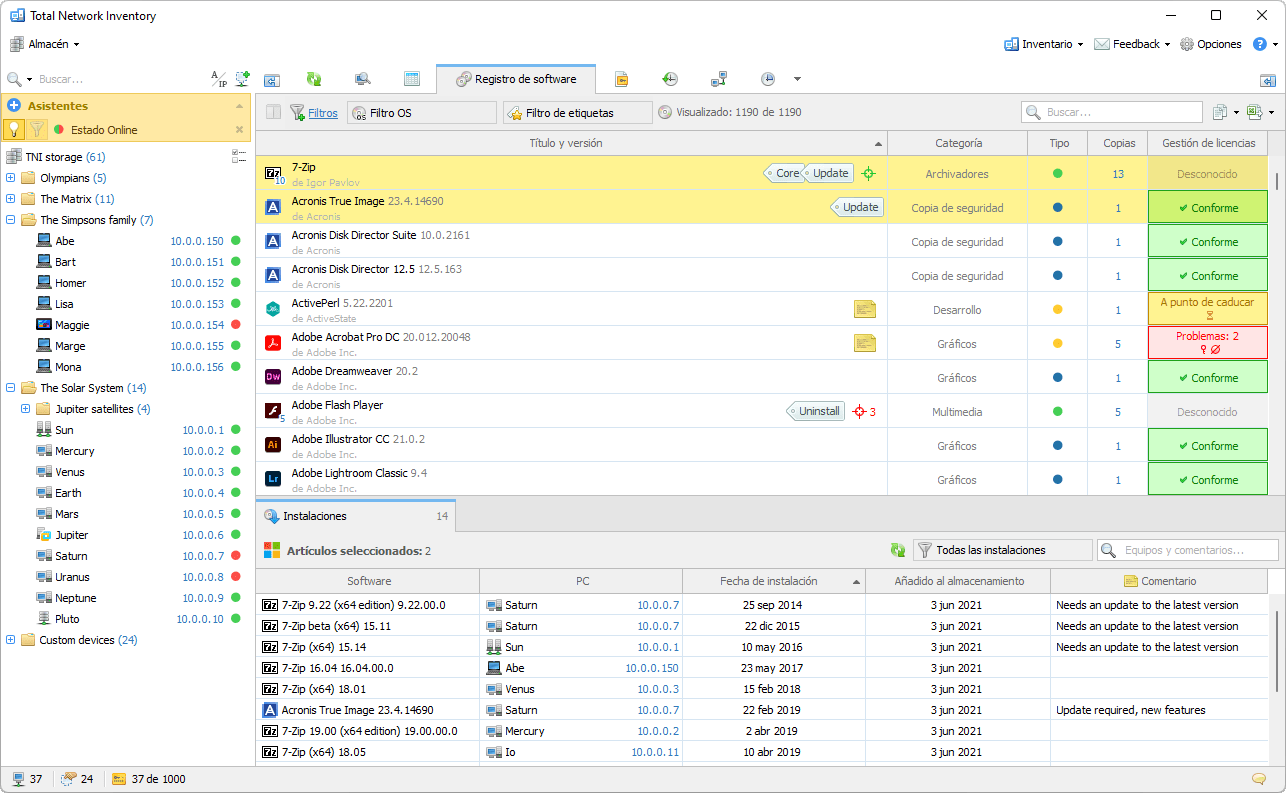Image resolution: width=1286 pixels, height=793 pixels.
Task: Click the green refresh scanner tab icon
Action: [x=314, y=79]
